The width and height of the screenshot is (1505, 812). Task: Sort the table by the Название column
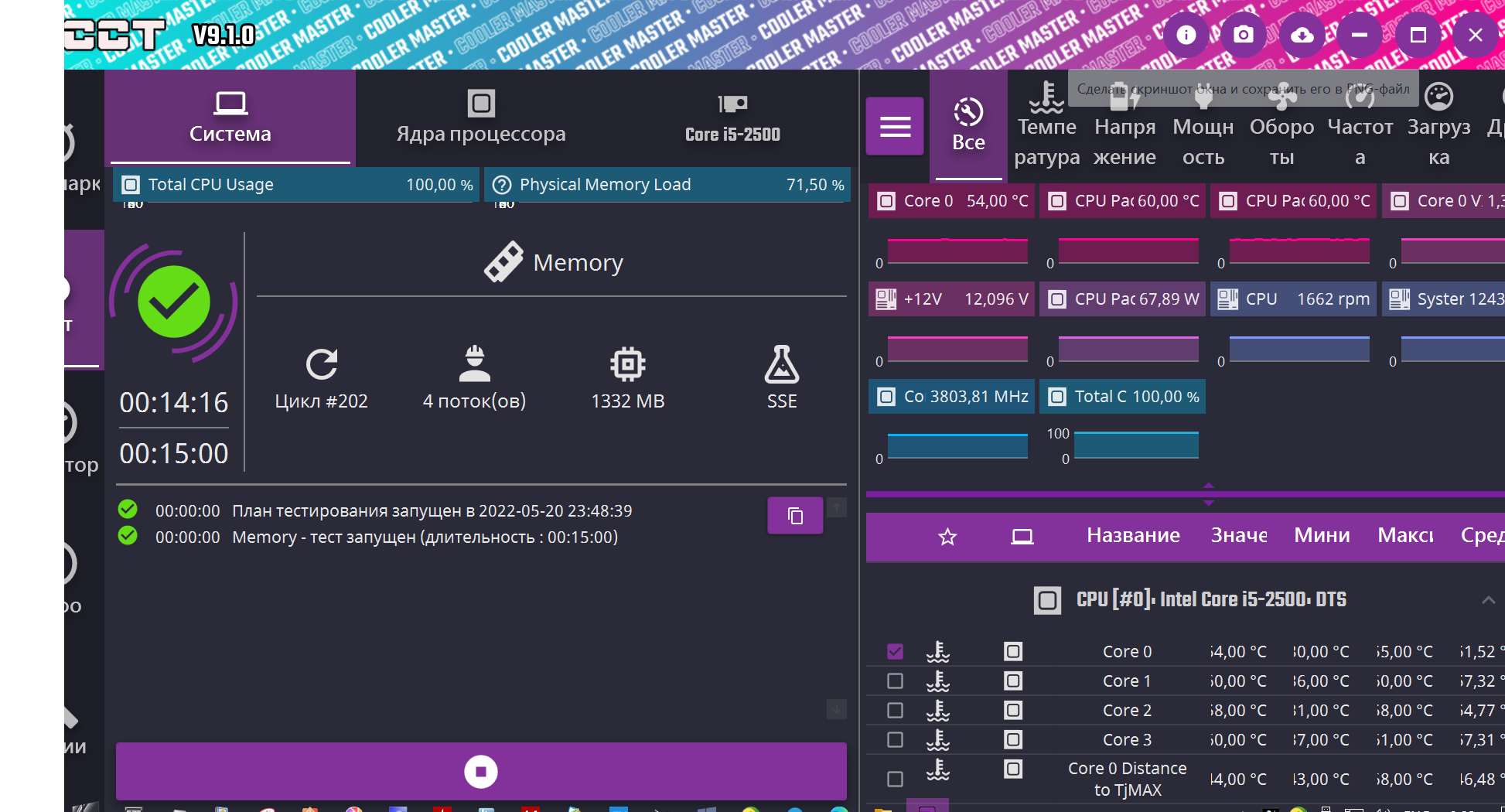click(x=1133, y=536)
